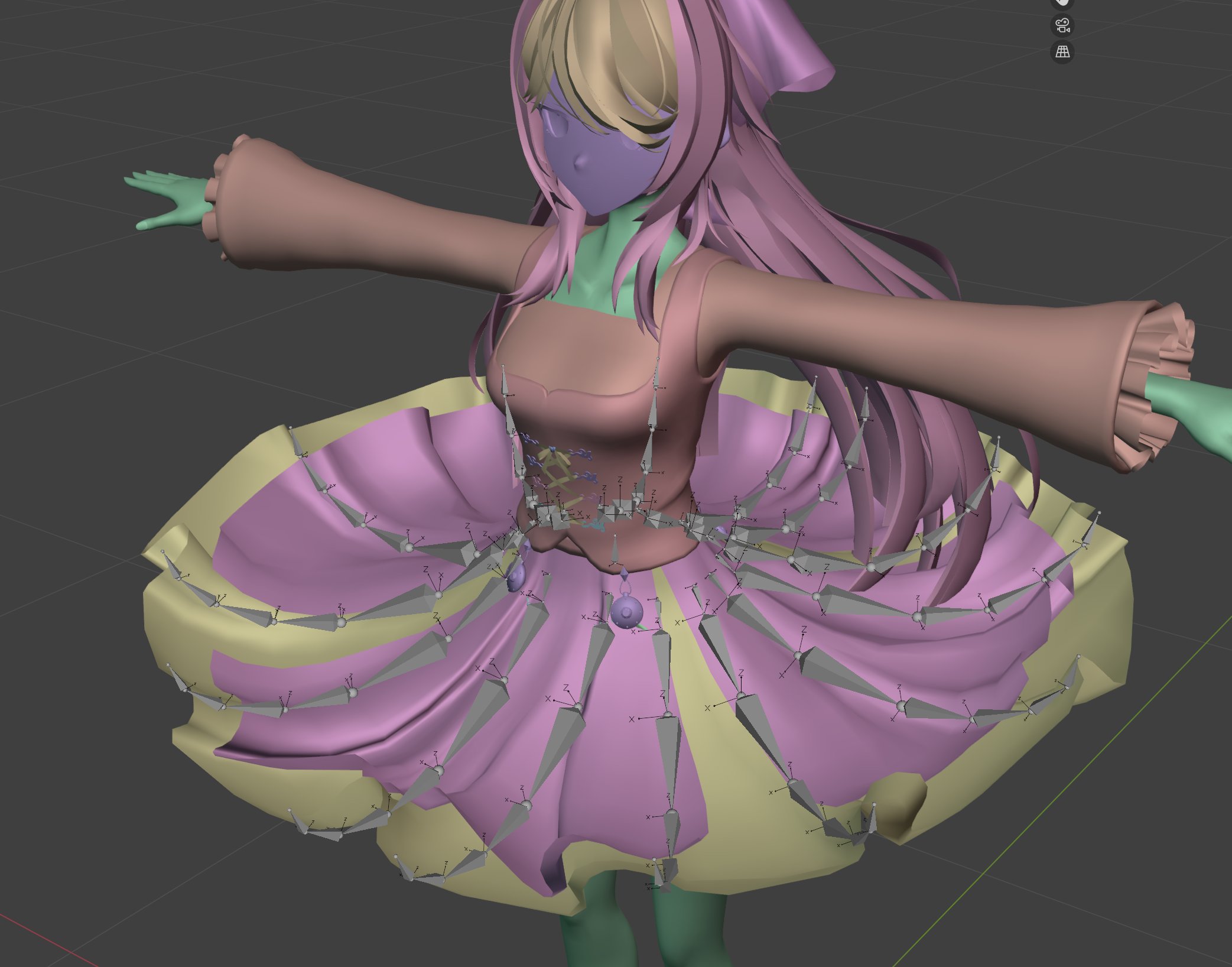Screen dimensions: 1232x967
Task: Select the small bone directly above center pendant
Action: point(616,550)
